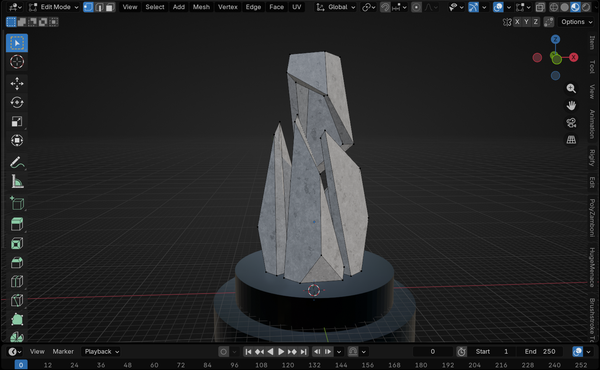This screenshot has height=370, width=600.
Task: Select the Select Box tool
Action: click(x=17, y=43)
